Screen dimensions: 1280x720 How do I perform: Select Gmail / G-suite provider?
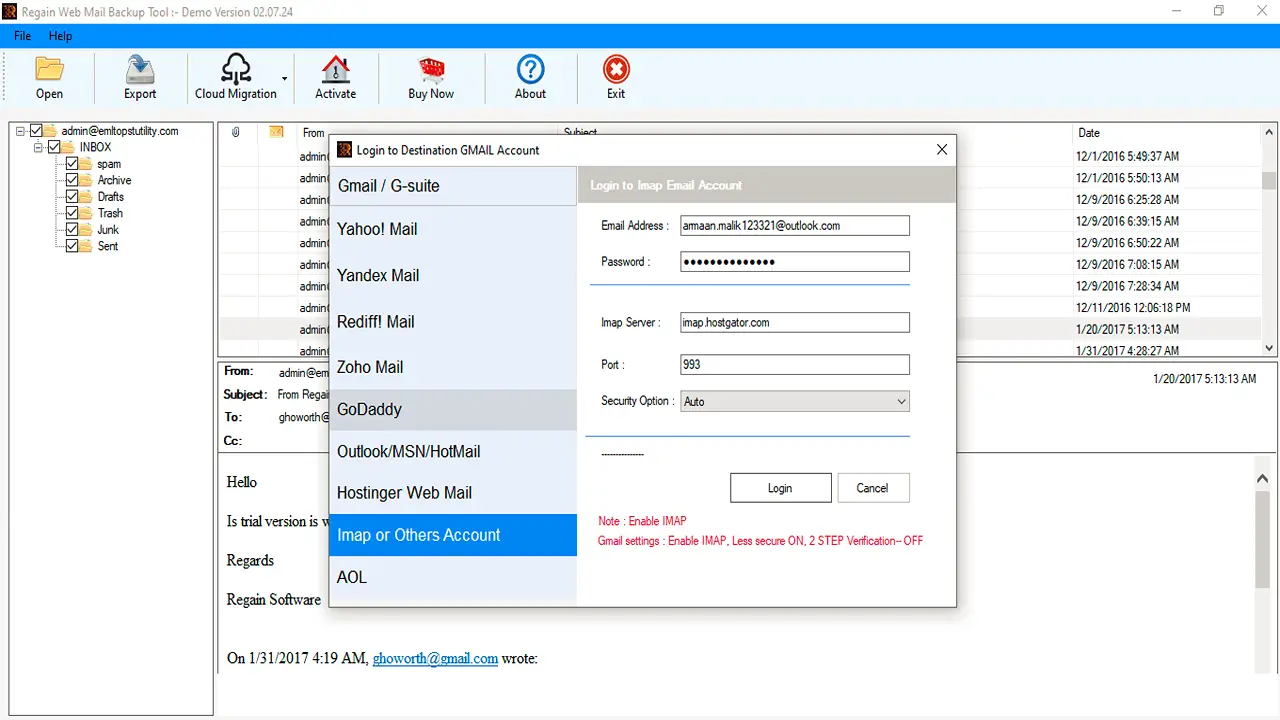tap(453, 186)
